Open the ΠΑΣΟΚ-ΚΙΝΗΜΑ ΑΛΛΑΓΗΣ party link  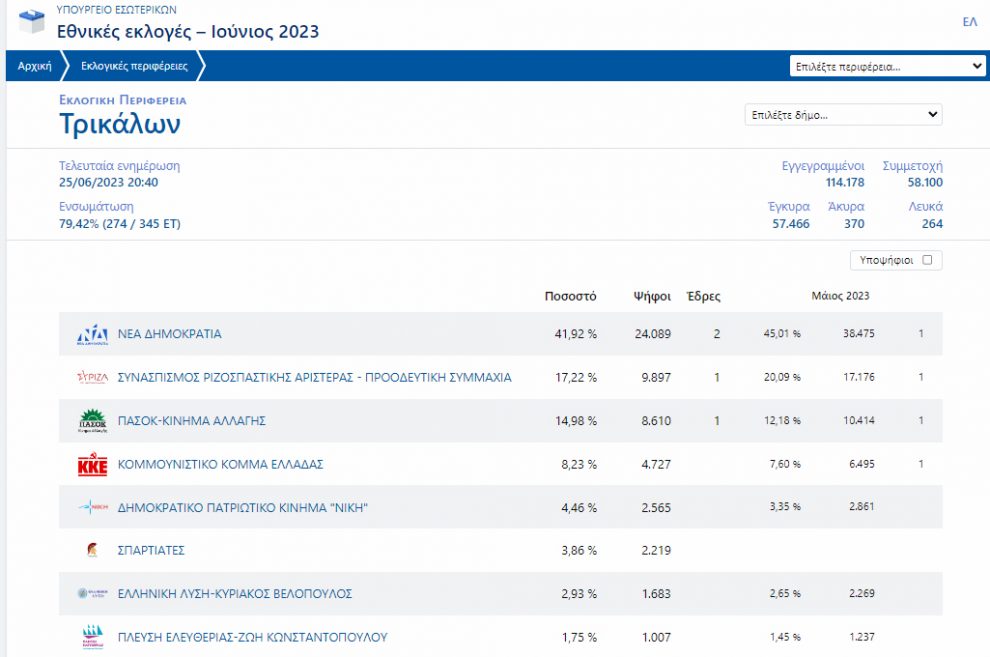tap(192, 421)
